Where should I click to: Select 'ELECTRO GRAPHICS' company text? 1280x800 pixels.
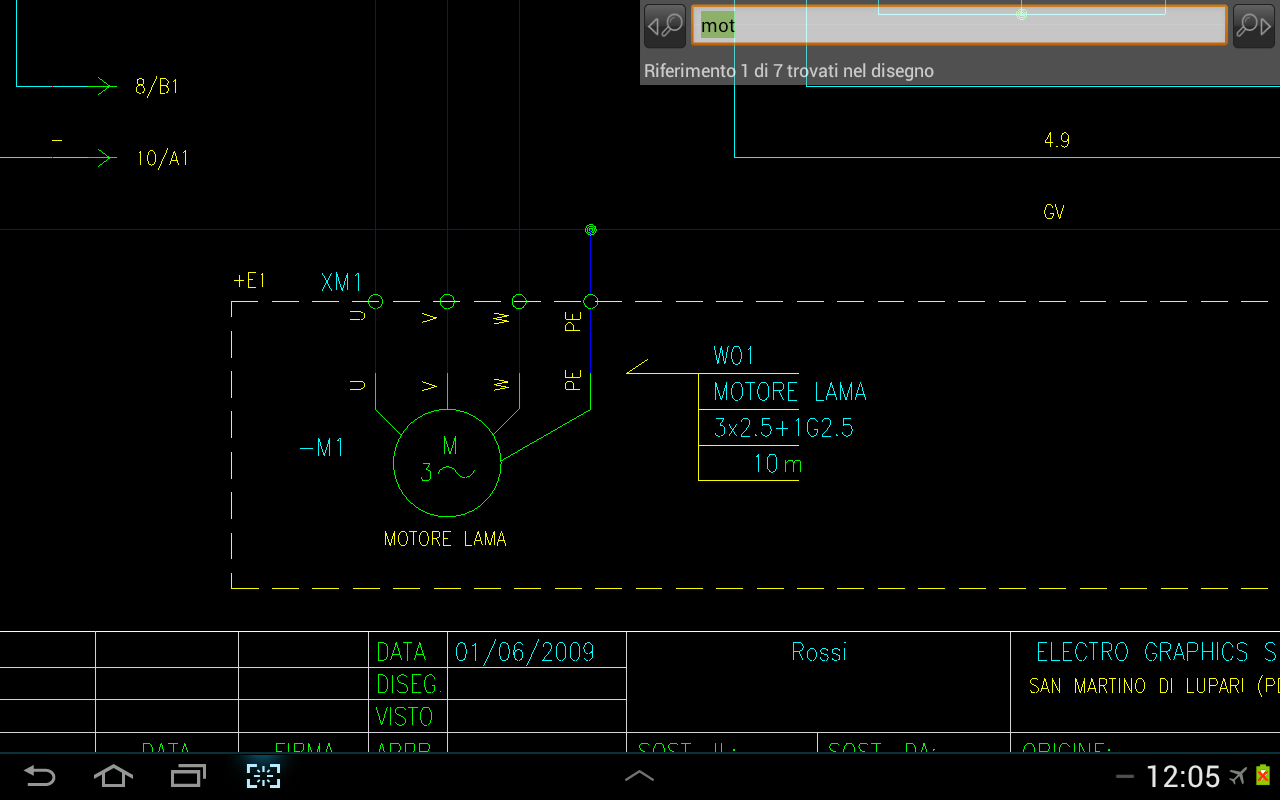[x=1142, y=653]
